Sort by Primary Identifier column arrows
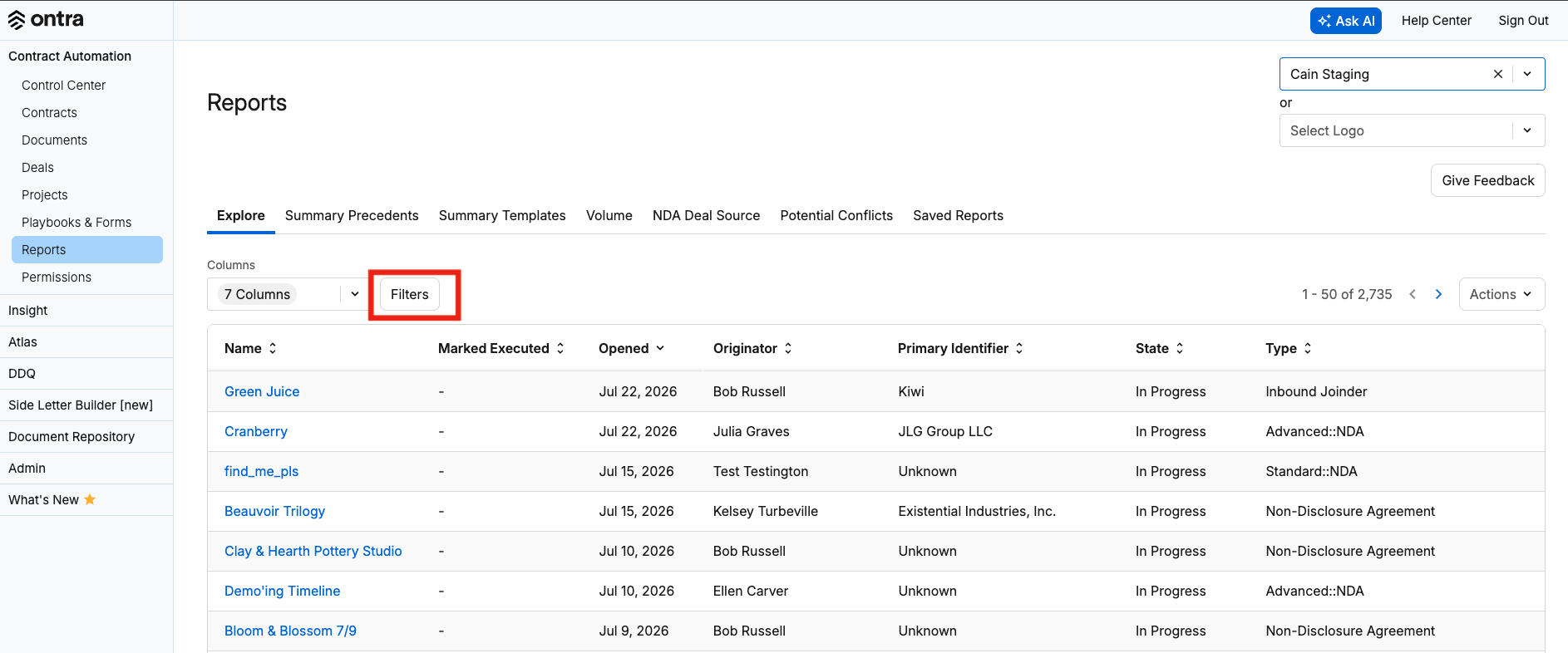The width and height of the screenshot is (1568, 653). [x=1019, y=348]
